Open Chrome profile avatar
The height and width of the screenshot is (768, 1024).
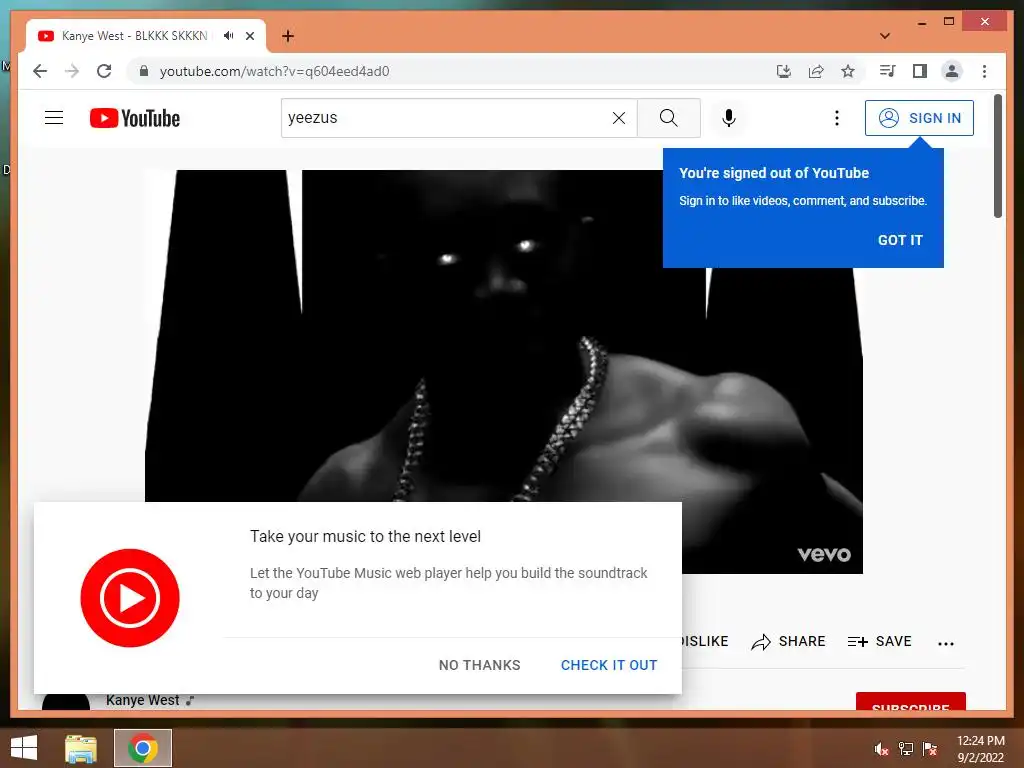pyautogui.click(x=952, y=71)
